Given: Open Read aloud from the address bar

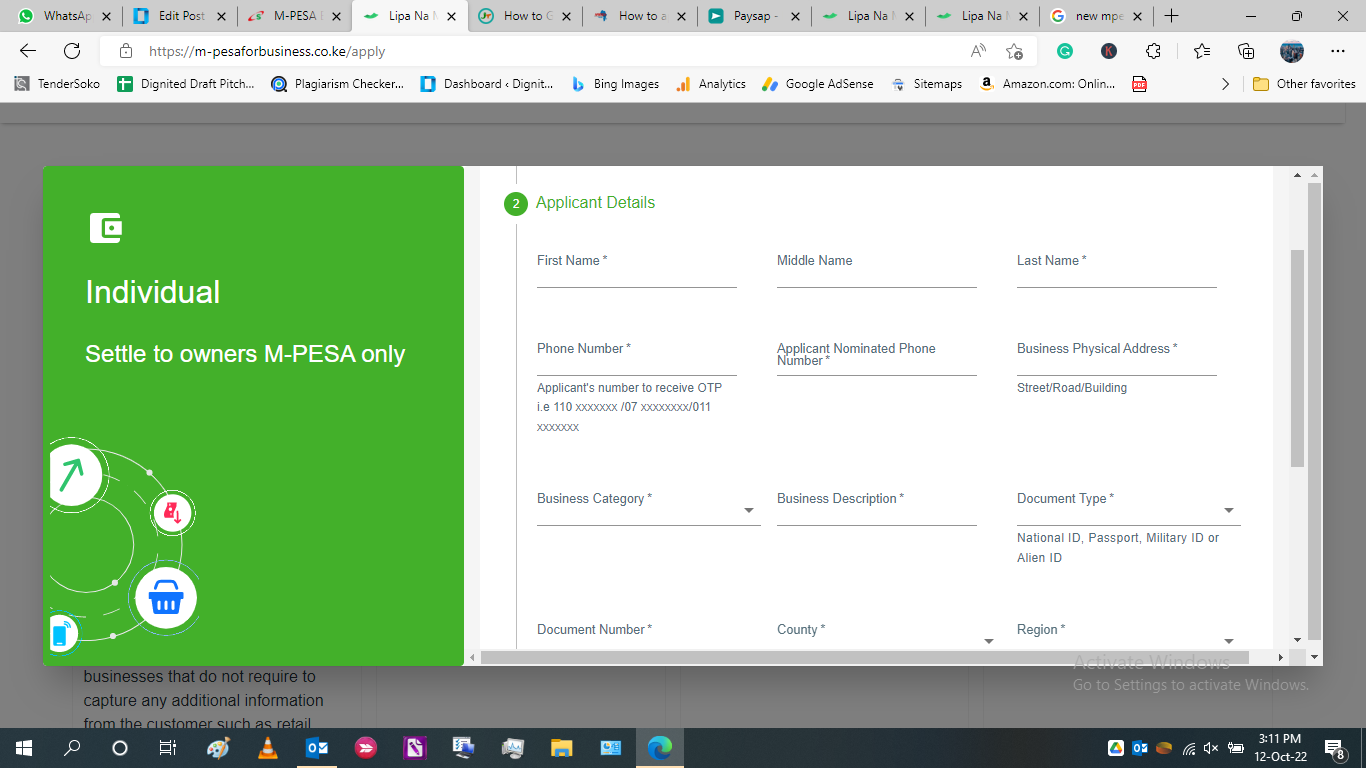Looking at the screenshot, I should pos(978,51).
